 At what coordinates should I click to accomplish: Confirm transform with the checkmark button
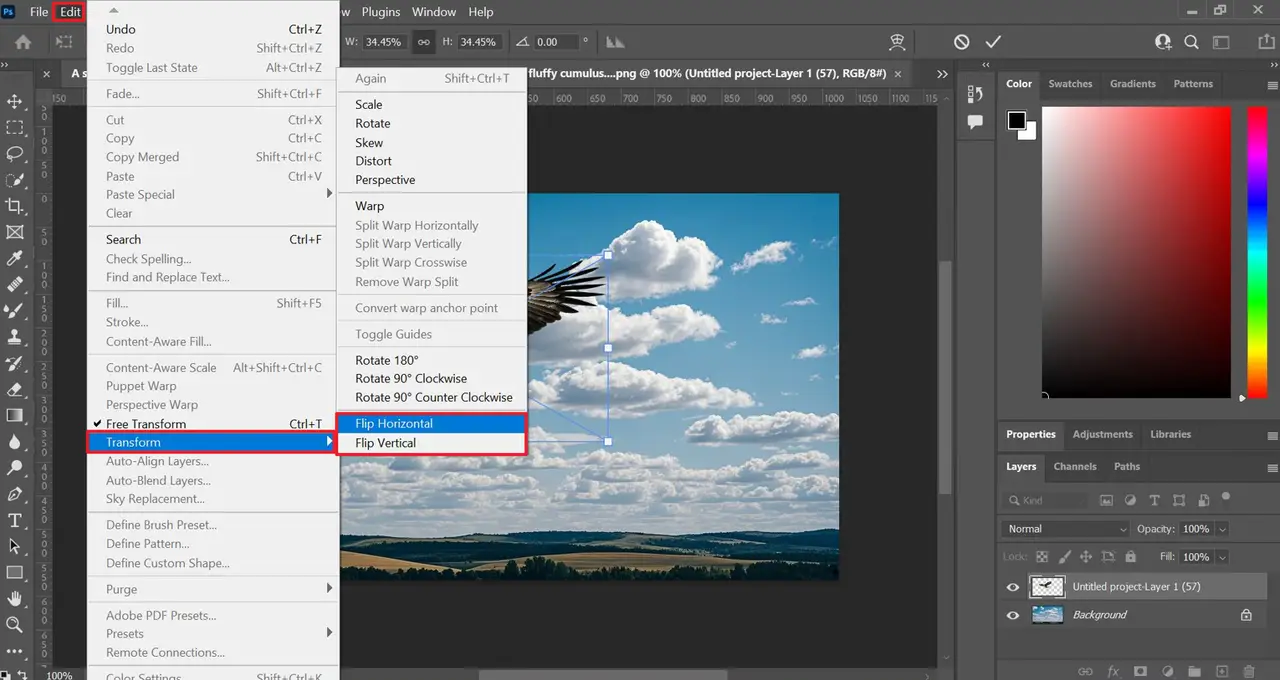pyautogui.click(x=993, y=41)
